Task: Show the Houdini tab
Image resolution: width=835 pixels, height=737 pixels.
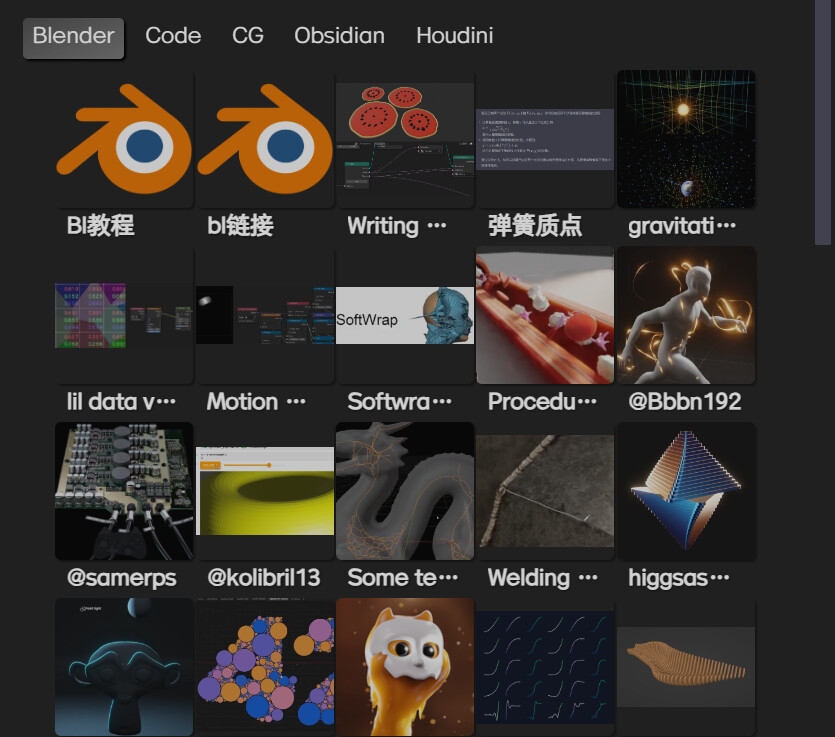Action: 455,36
